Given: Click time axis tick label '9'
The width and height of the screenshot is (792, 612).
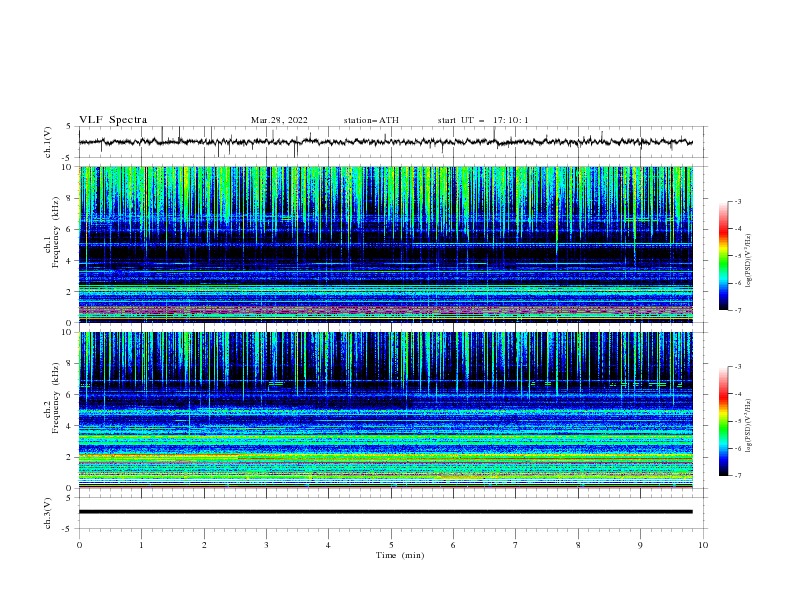Looking at the screenshot, I should pos(640,545).
